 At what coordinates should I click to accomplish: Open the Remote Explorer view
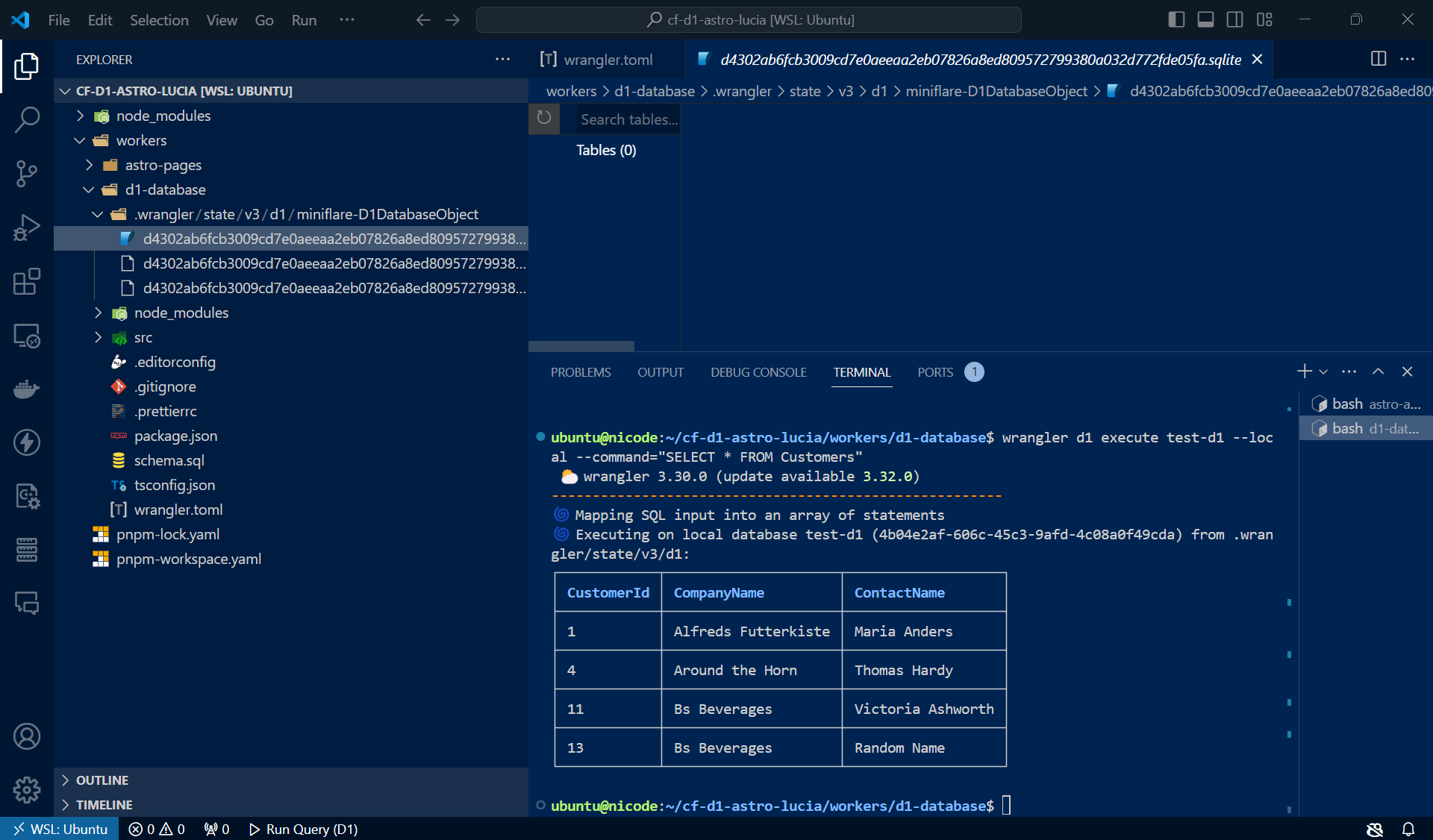tap(27, 336)
